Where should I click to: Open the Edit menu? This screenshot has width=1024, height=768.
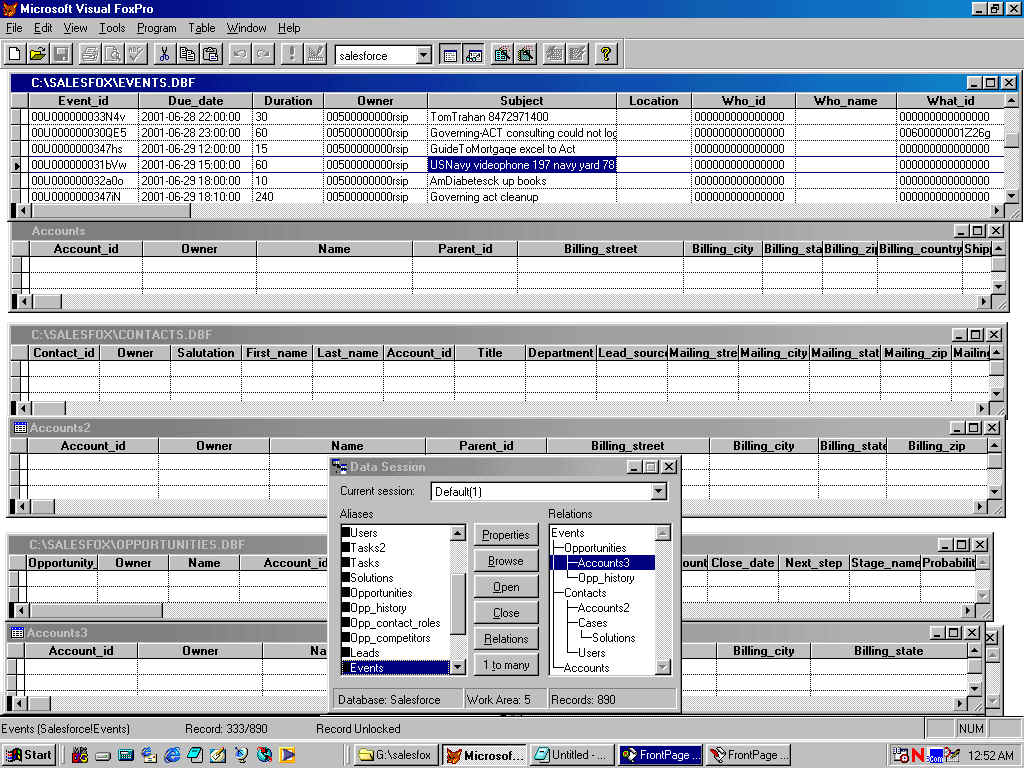pyautogui.click(x=43, y=28)
